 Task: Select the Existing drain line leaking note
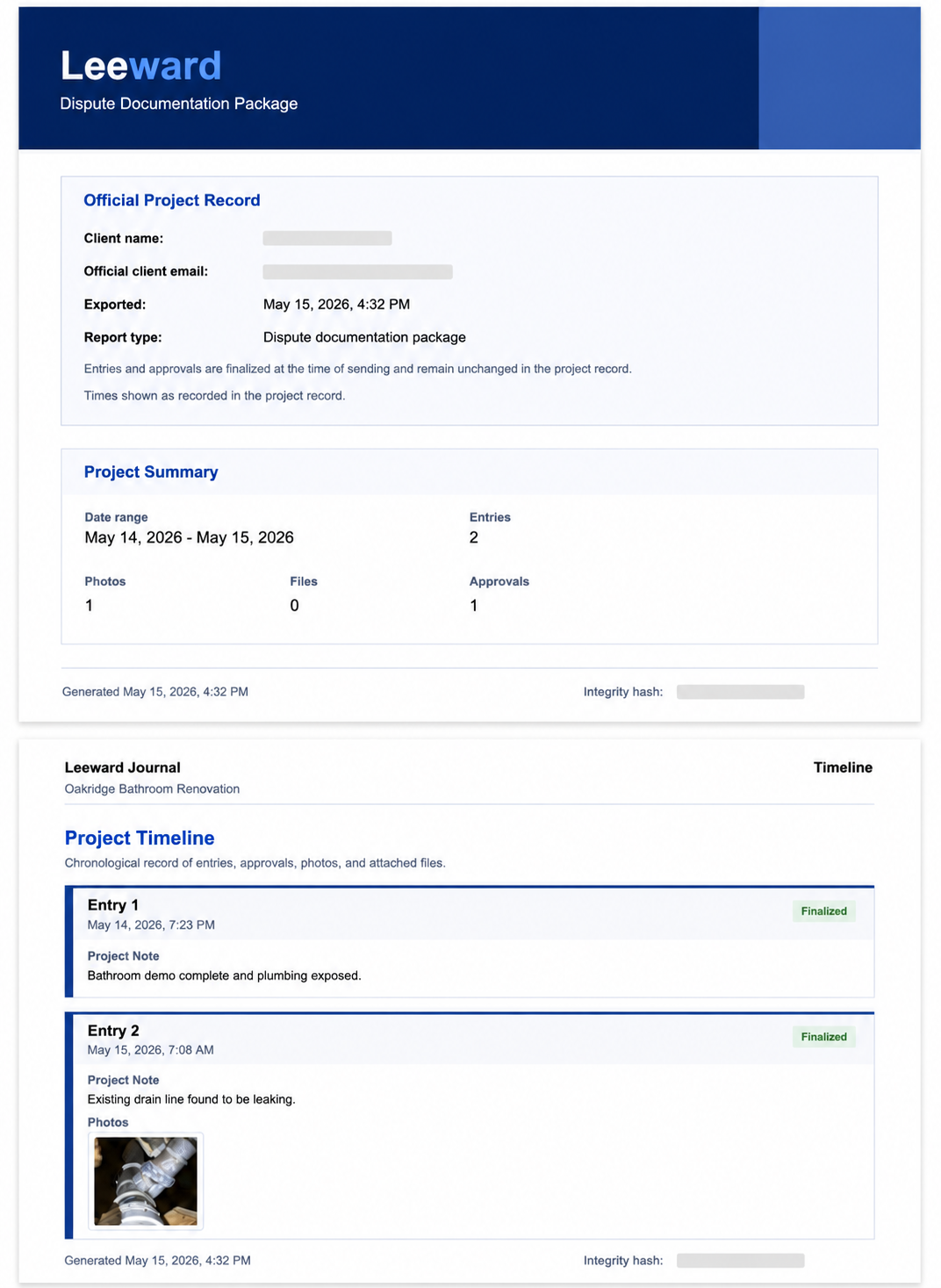(191, 1099)
